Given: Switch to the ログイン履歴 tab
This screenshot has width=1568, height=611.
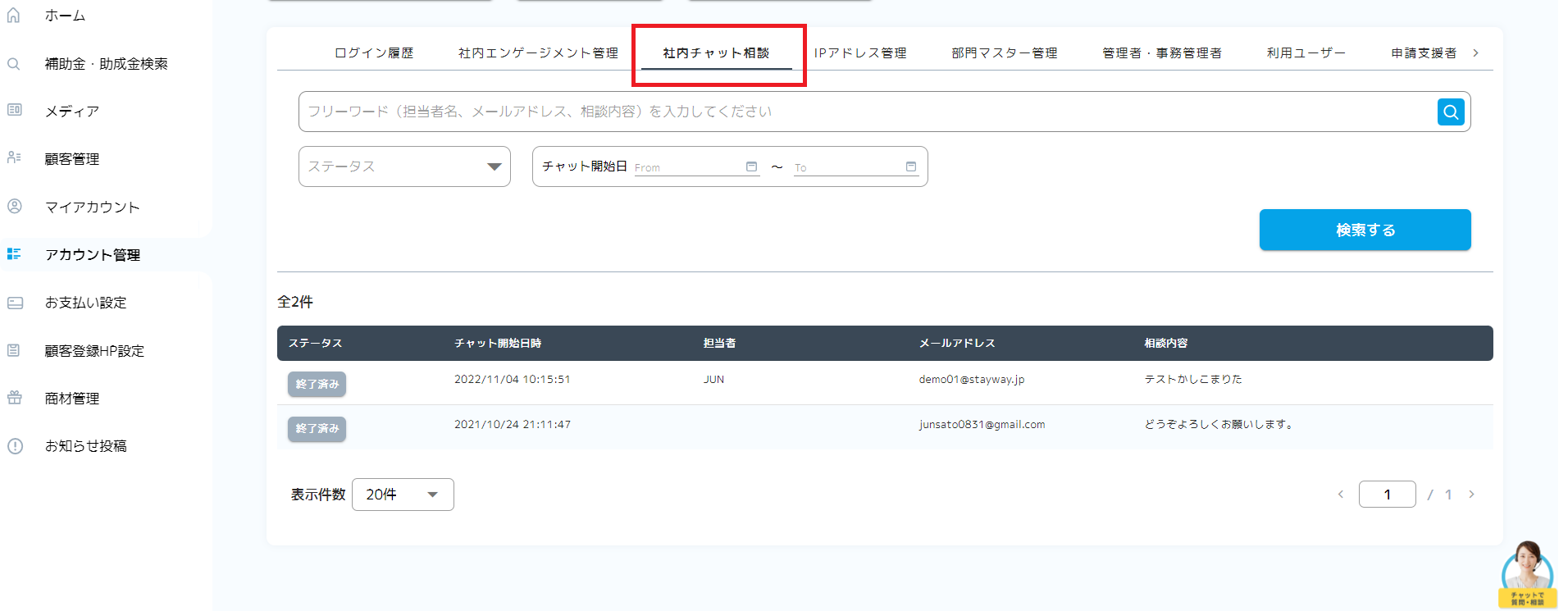Looking at the screenshot, I should coord(374,52).
